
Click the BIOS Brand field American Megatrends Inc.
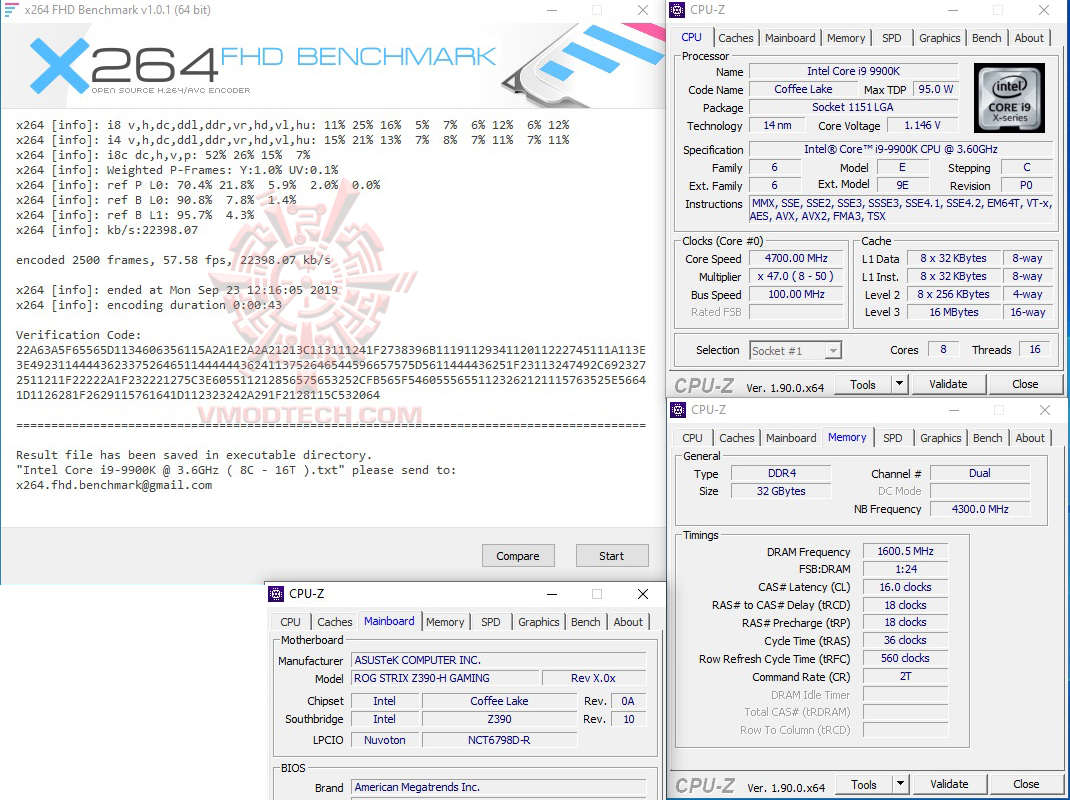tap(498, 787)
